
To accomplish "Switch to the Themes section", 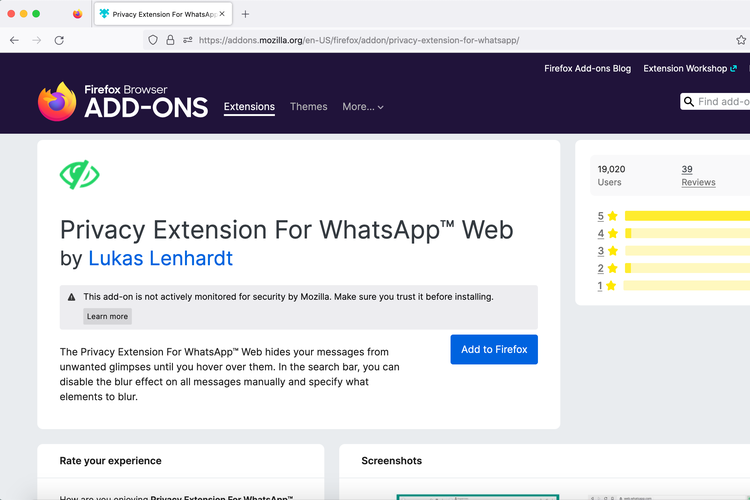I will [308, 107].
